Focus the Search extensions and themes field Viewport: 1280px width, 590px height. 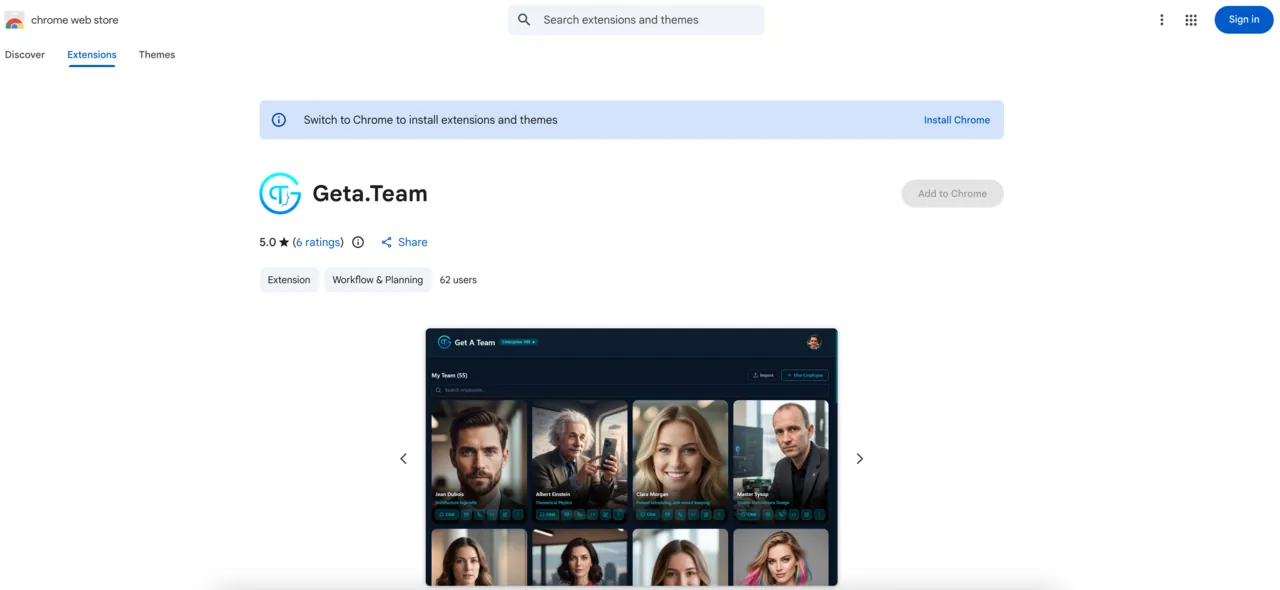(x=636, y=20)
